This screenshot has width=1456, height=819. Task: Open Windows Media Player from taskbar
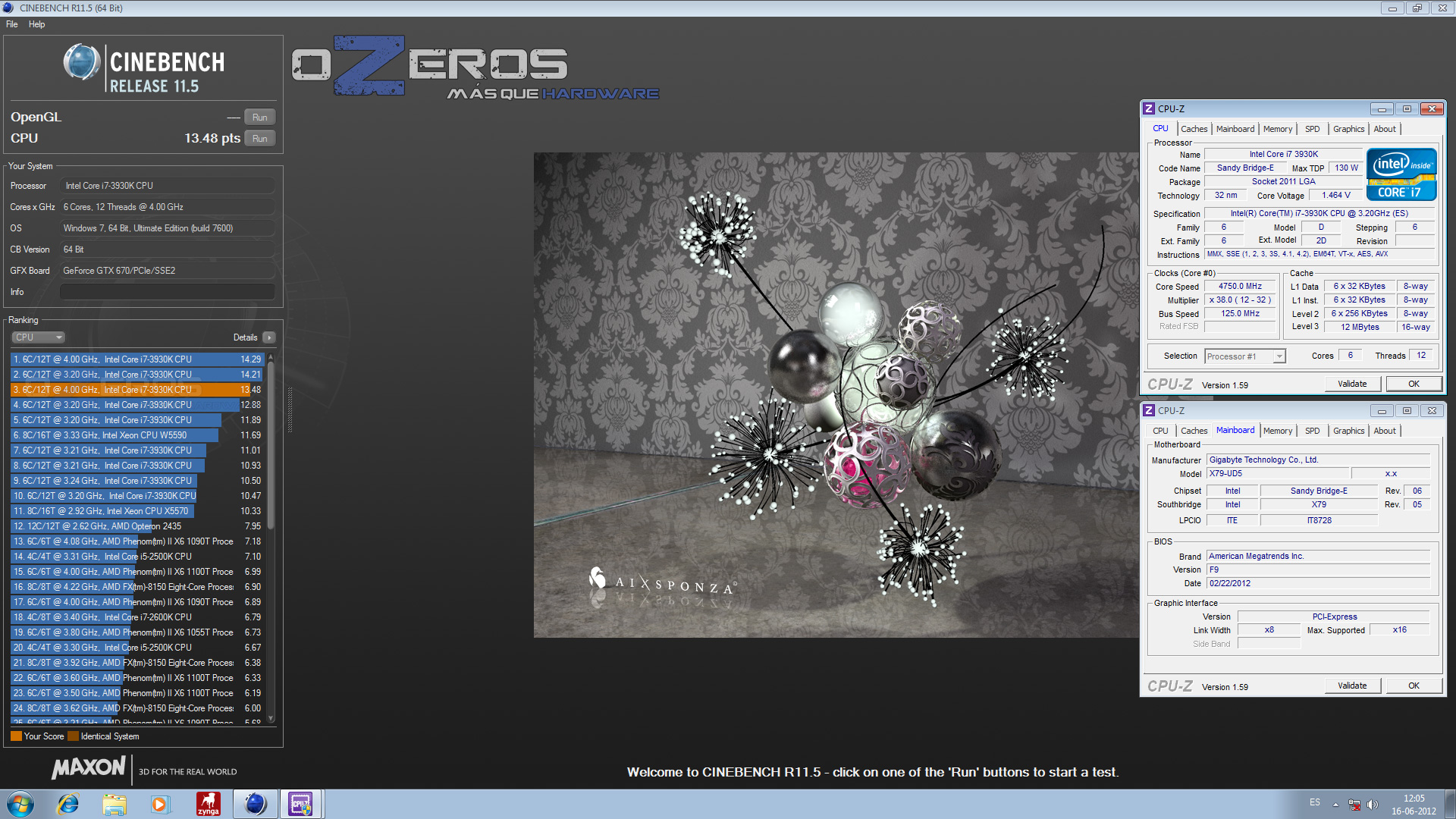160,804
